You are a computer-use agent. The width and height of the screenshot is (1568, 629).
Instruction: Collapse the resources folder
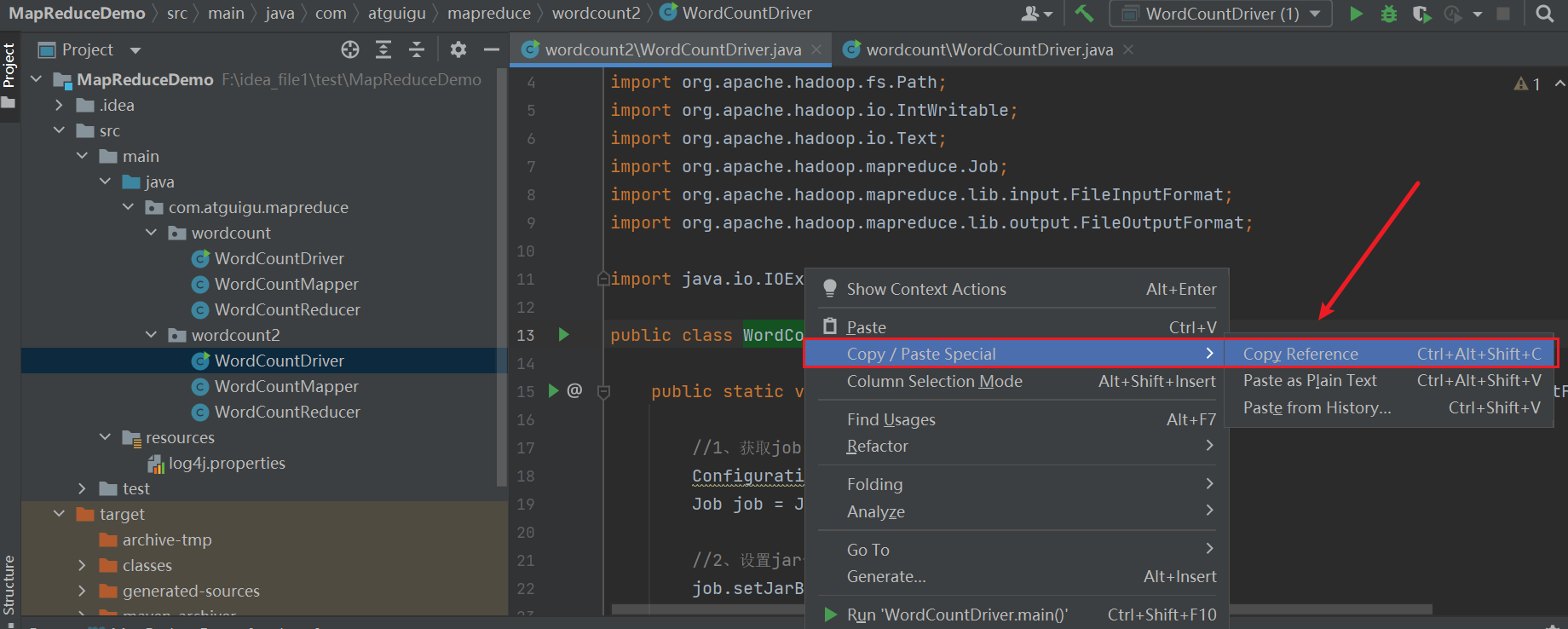pyautogui.click(x=105, y=437)
